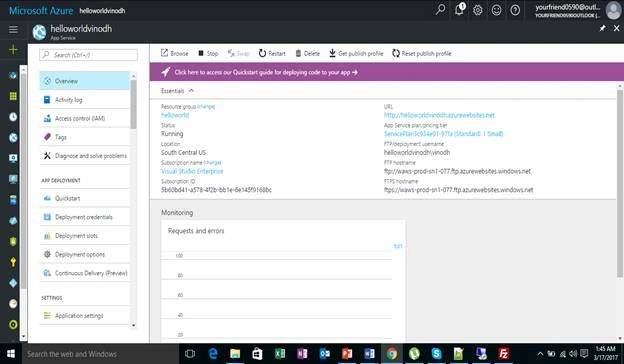The width and height of the screenshot is (624, 364).
Task: Click the main blade vertical scrollbar
Action: pyautogui.click(x=620, y=183)
